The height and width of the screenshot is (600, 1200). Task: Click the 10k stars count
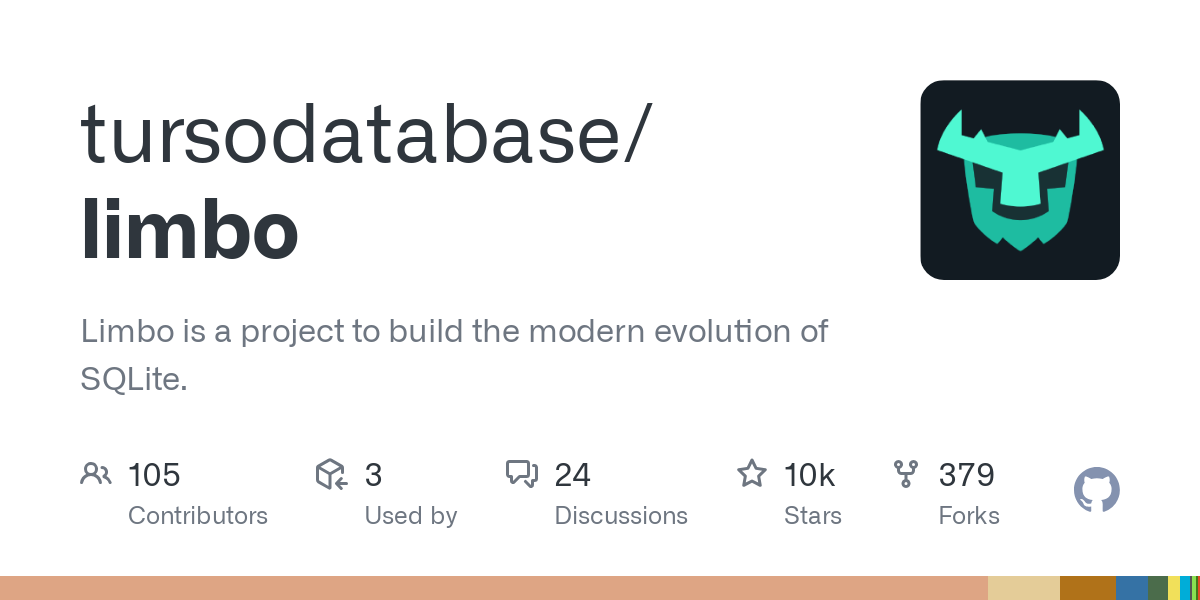[x=809, y=475]
